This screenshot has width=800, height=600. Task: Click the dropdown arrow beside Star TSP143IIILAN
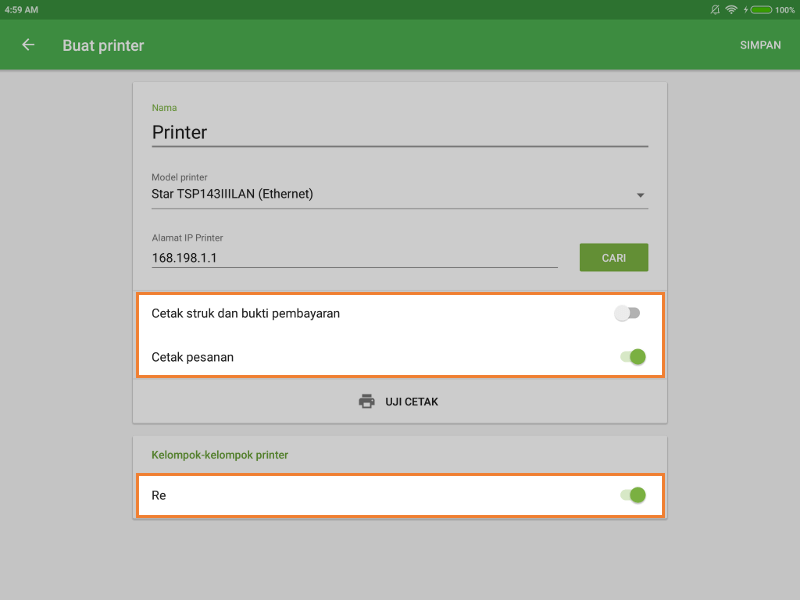[x=640, y=195]
